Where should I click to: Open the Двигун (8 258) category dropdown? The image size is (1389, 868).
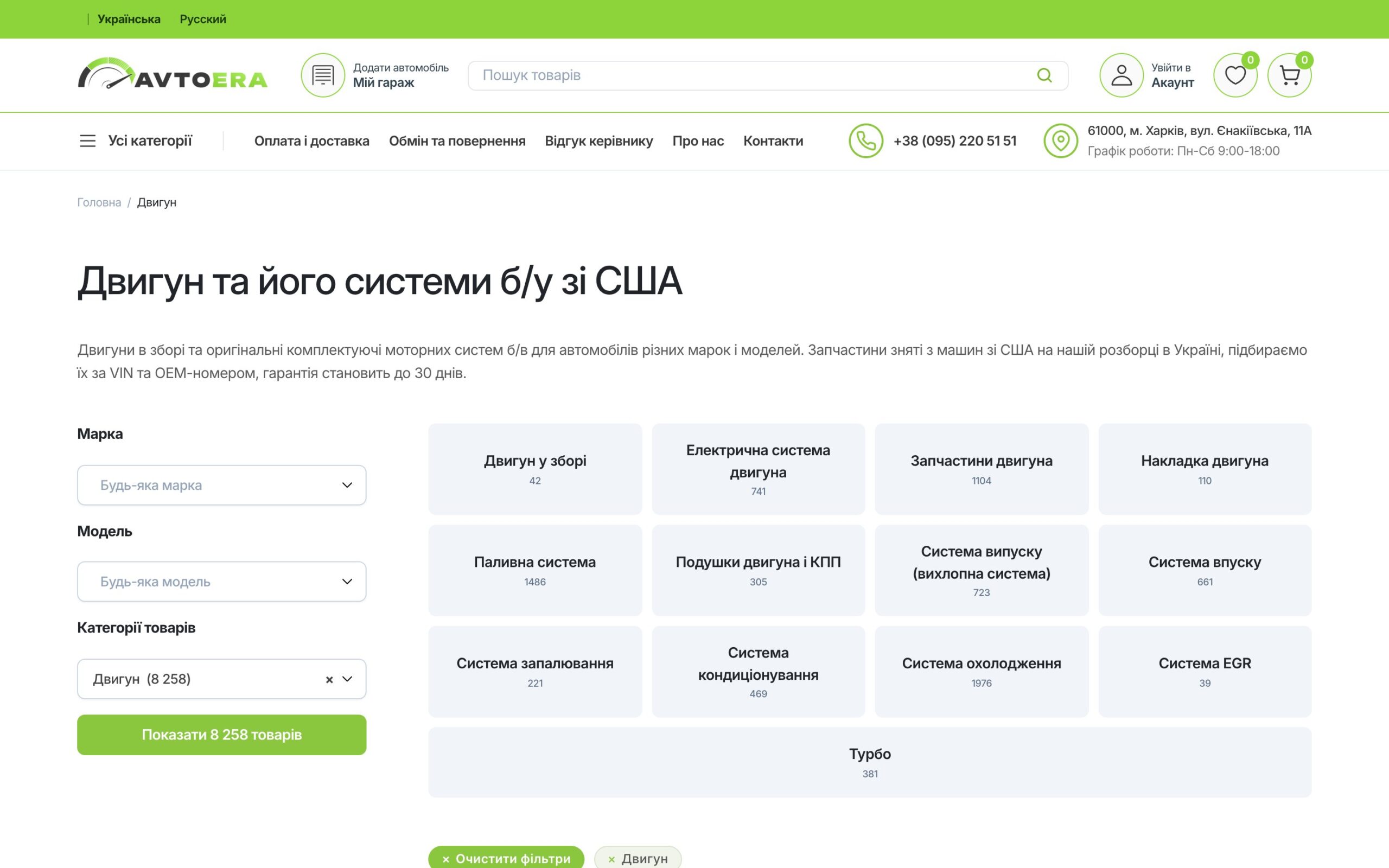tap(221, 679)
